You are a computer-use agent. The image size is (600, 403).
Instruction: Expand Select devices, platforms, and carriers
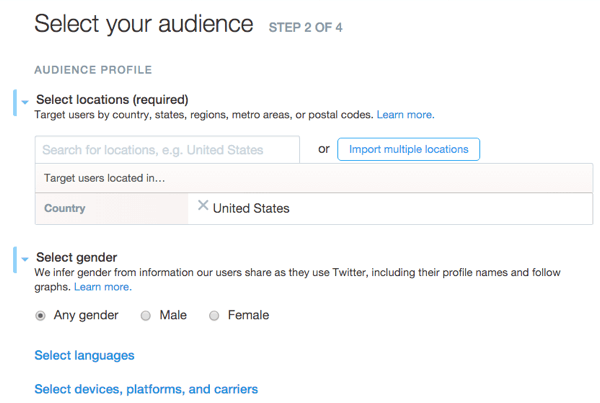146,389
